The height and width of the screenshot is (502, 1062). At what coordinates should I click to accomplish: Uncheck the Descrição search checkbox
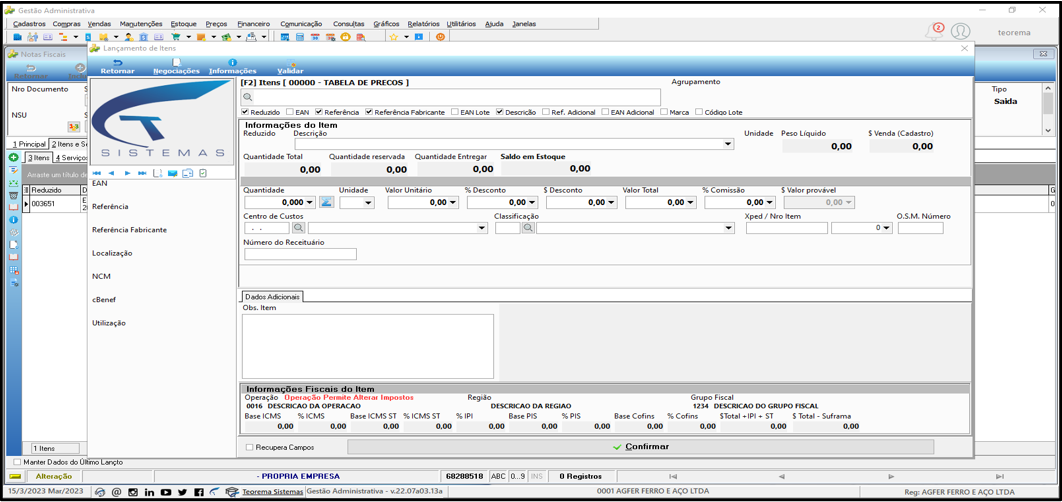pos(500,112)
